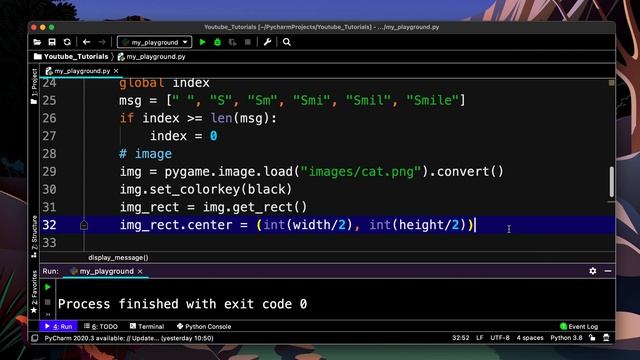Screen dimensions: 640x360
Task: Click PyCharm 2020.3 available update message
Action: pos(129,338)
